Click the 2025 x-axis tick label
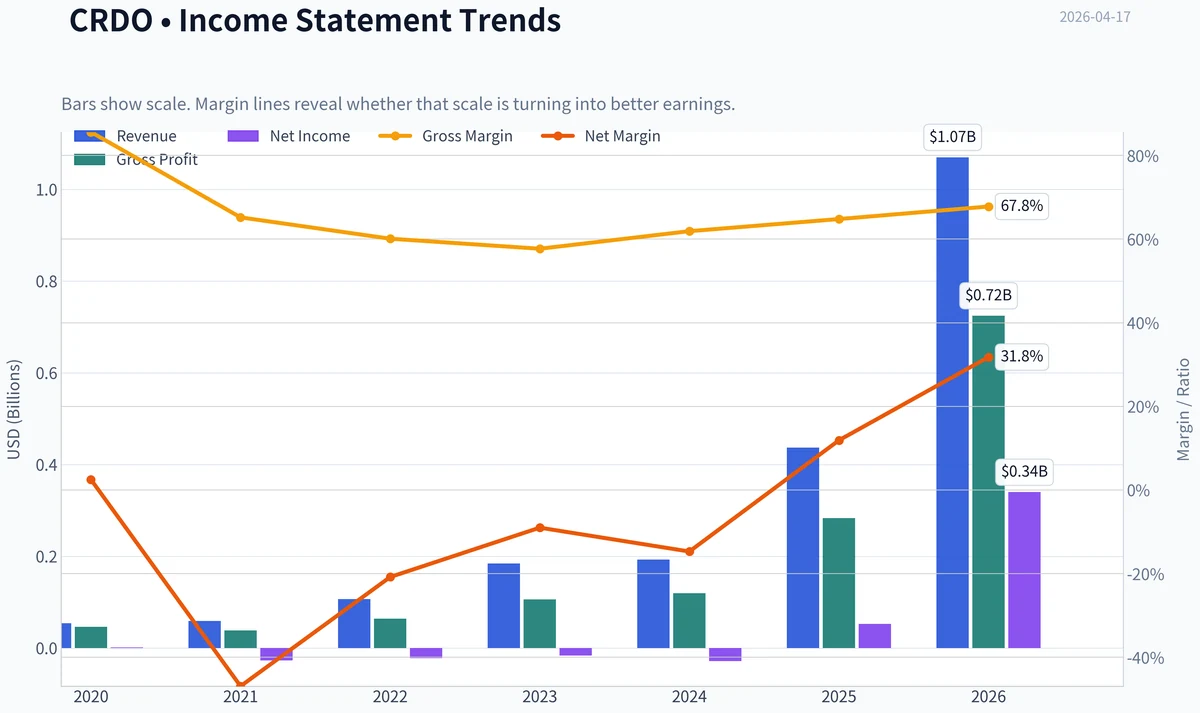 coord(839,696)
